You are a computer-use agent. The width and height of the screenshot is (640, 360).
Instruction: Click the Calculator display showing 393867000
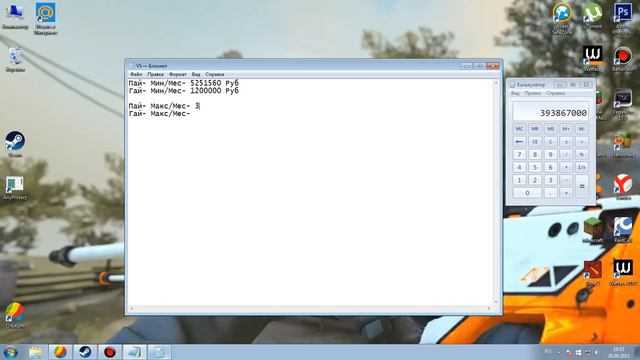pos(551,111)
